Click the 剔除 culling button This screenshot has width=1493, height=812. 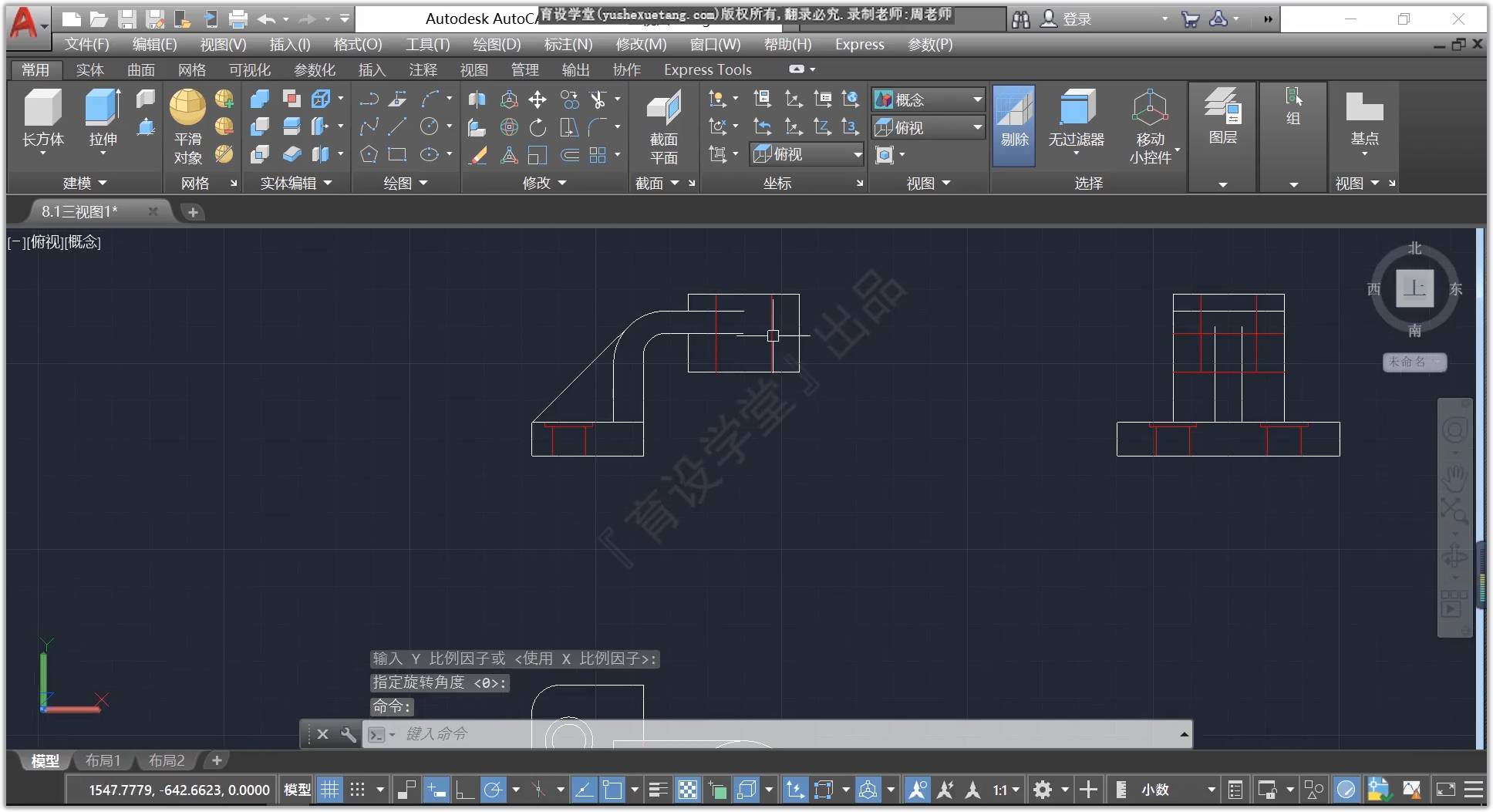point(1014,125)
